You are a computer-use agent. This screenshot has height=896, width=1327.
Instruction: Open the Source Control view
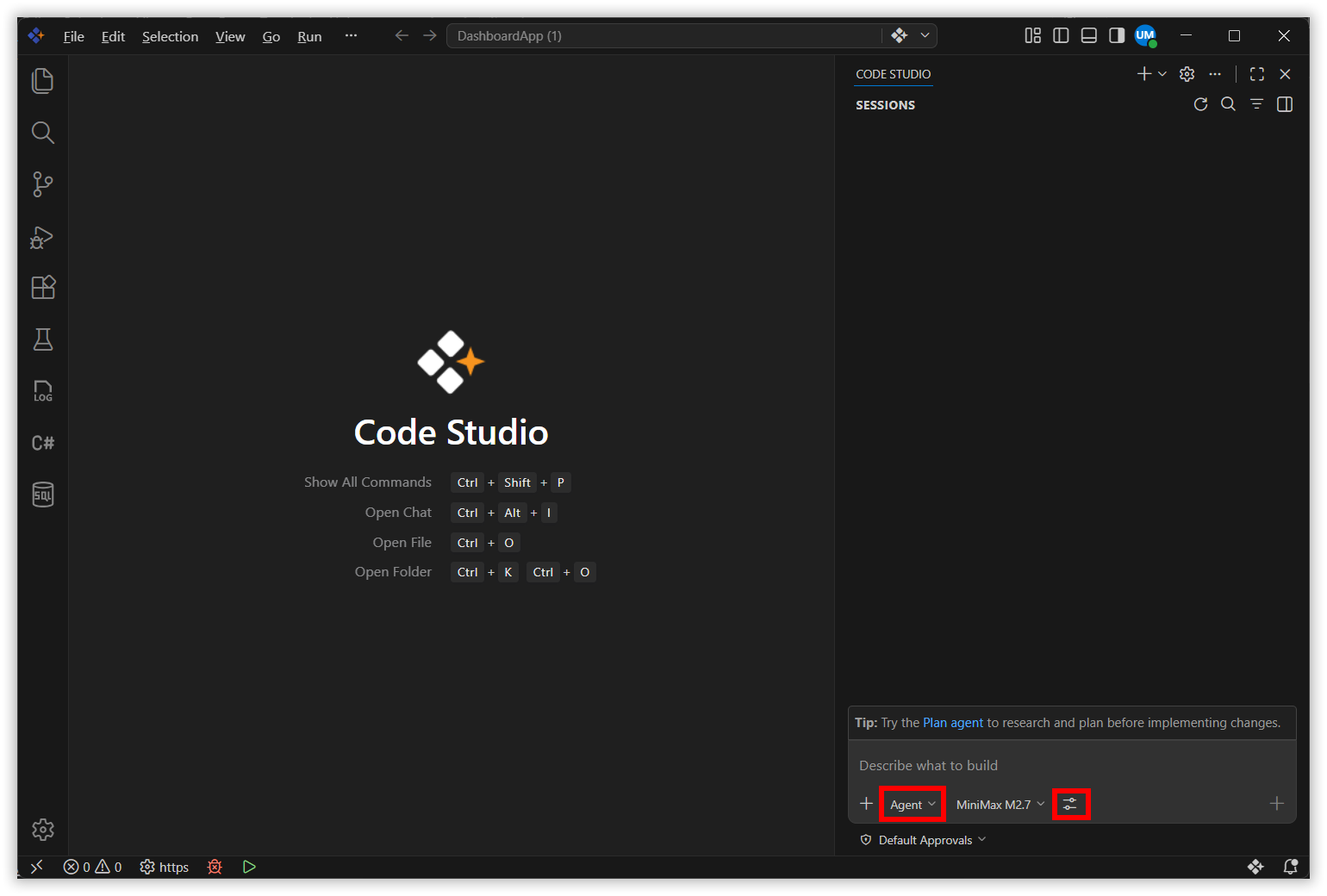pos(42,184)
